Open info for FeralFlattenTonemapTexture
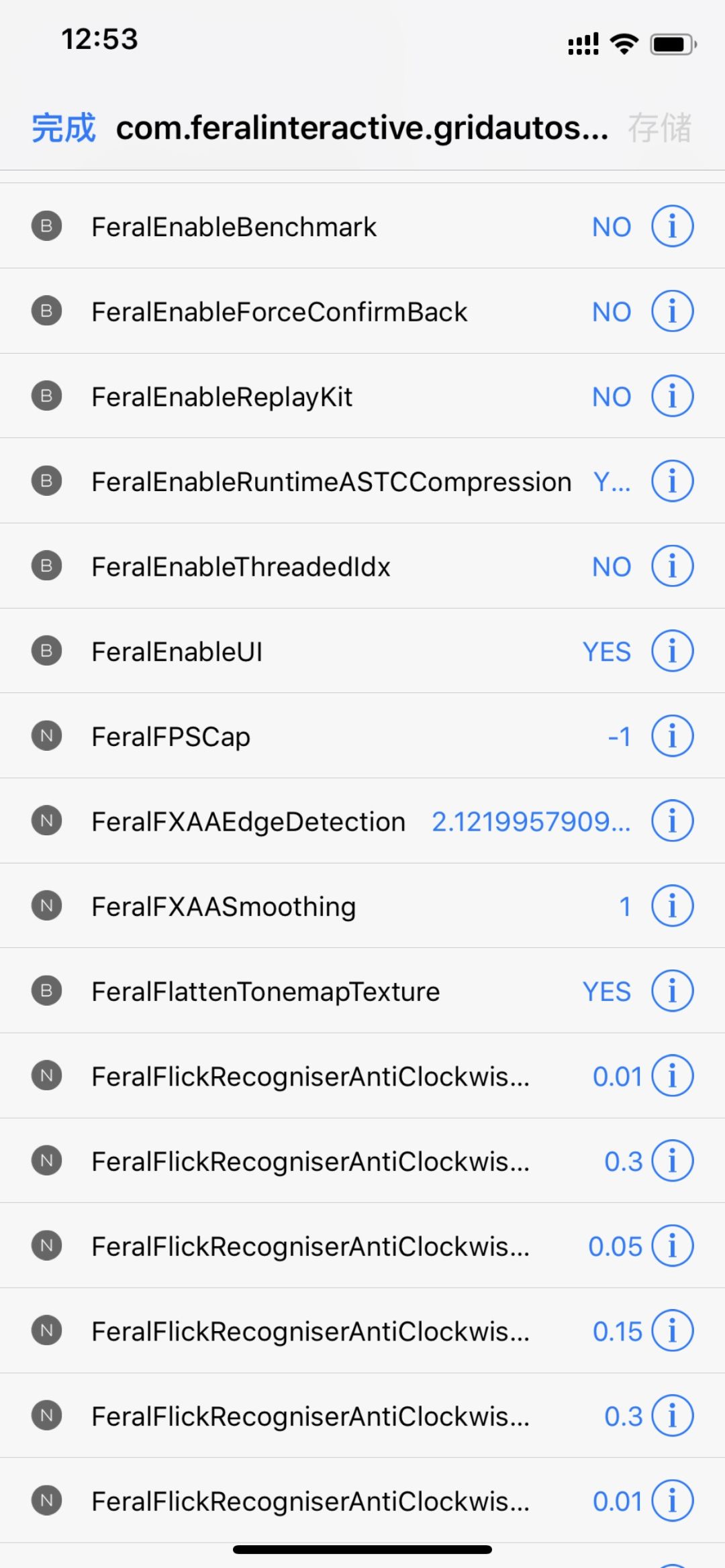The image size is (725, 1568). [x=672, y=991]
